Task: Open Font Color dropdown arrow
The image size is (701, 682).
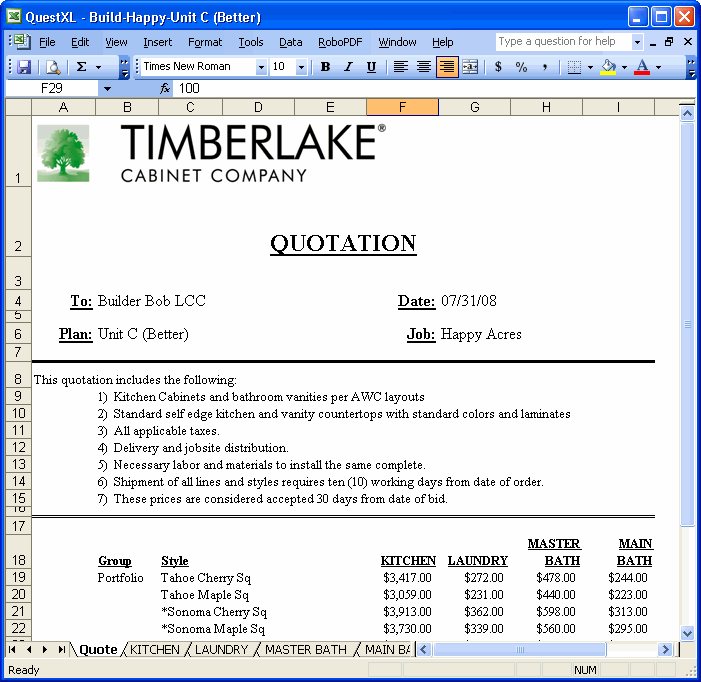Action: [x=659, y=67]
